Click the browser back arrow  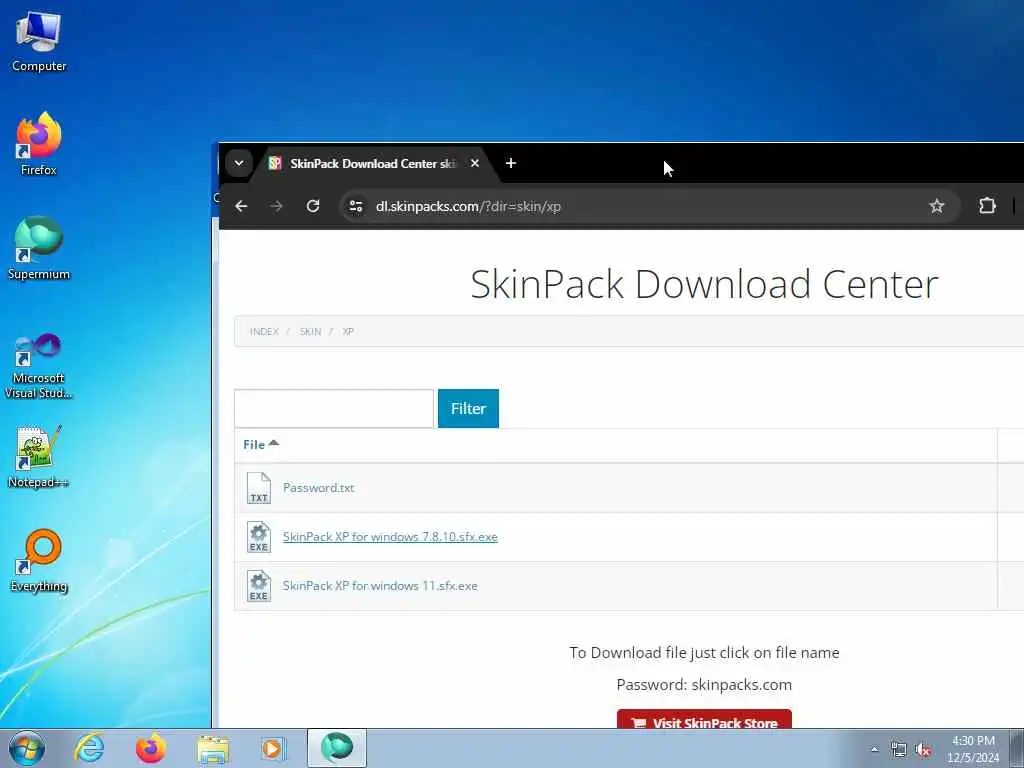click(241, 206)
